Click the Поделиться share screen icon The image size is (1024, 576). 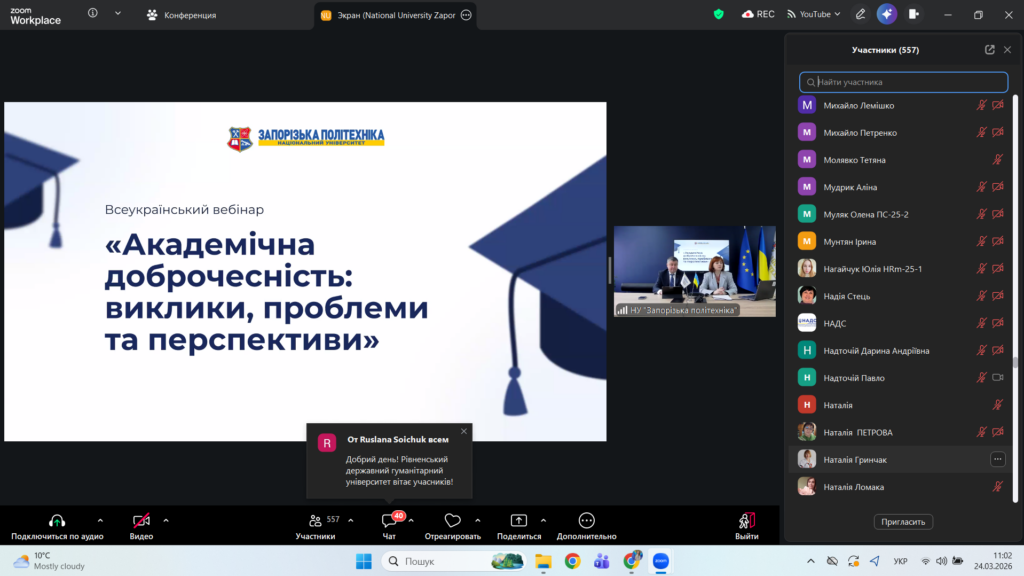(518, 521)
